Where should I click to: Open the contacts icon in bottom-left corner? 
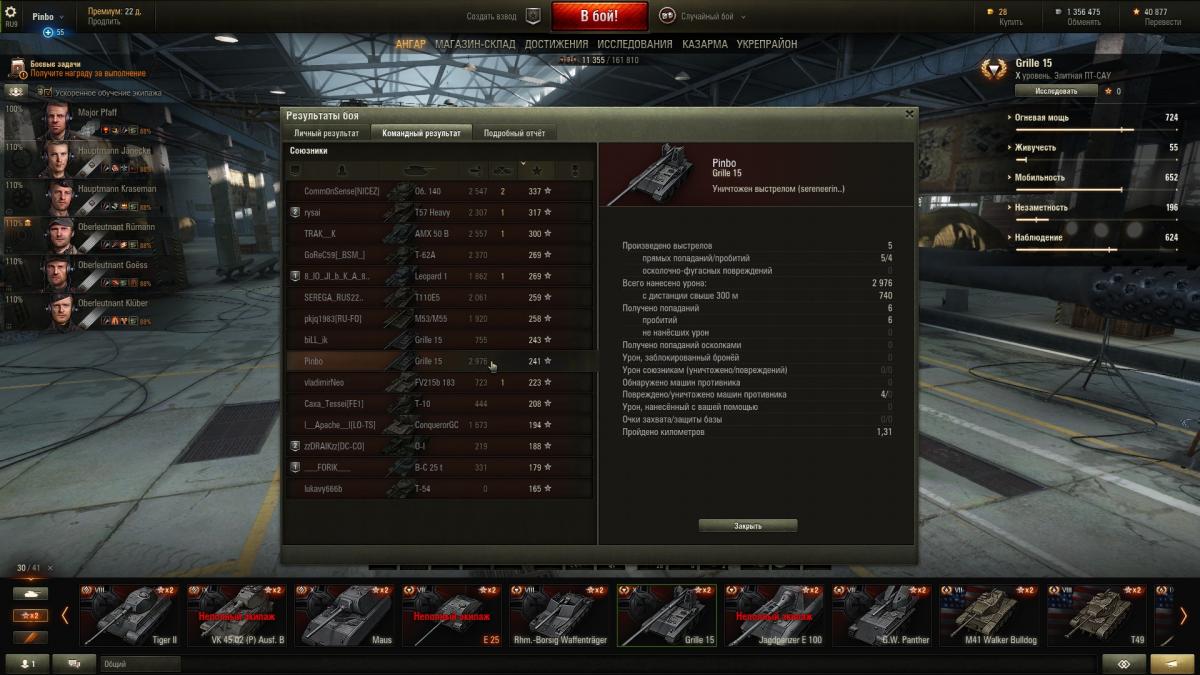pos(27,664)
